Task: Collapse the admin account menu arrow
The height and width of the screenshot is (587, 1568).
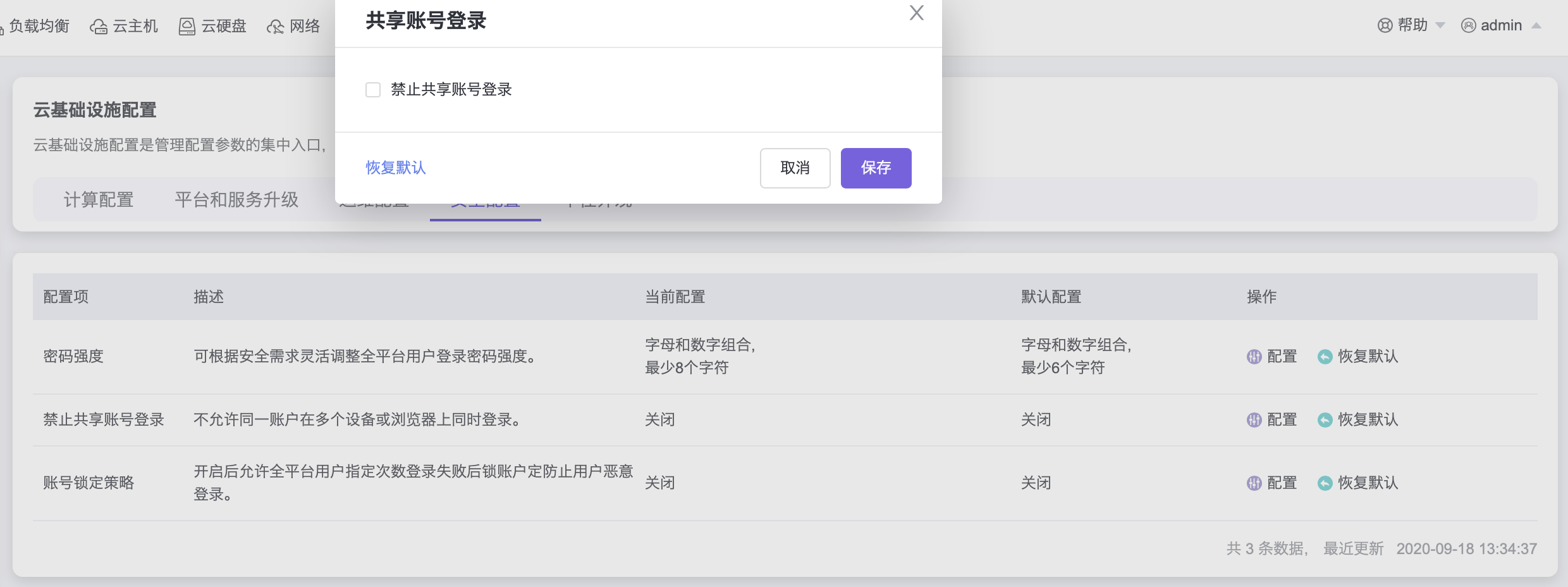Action: point(1536,26)
